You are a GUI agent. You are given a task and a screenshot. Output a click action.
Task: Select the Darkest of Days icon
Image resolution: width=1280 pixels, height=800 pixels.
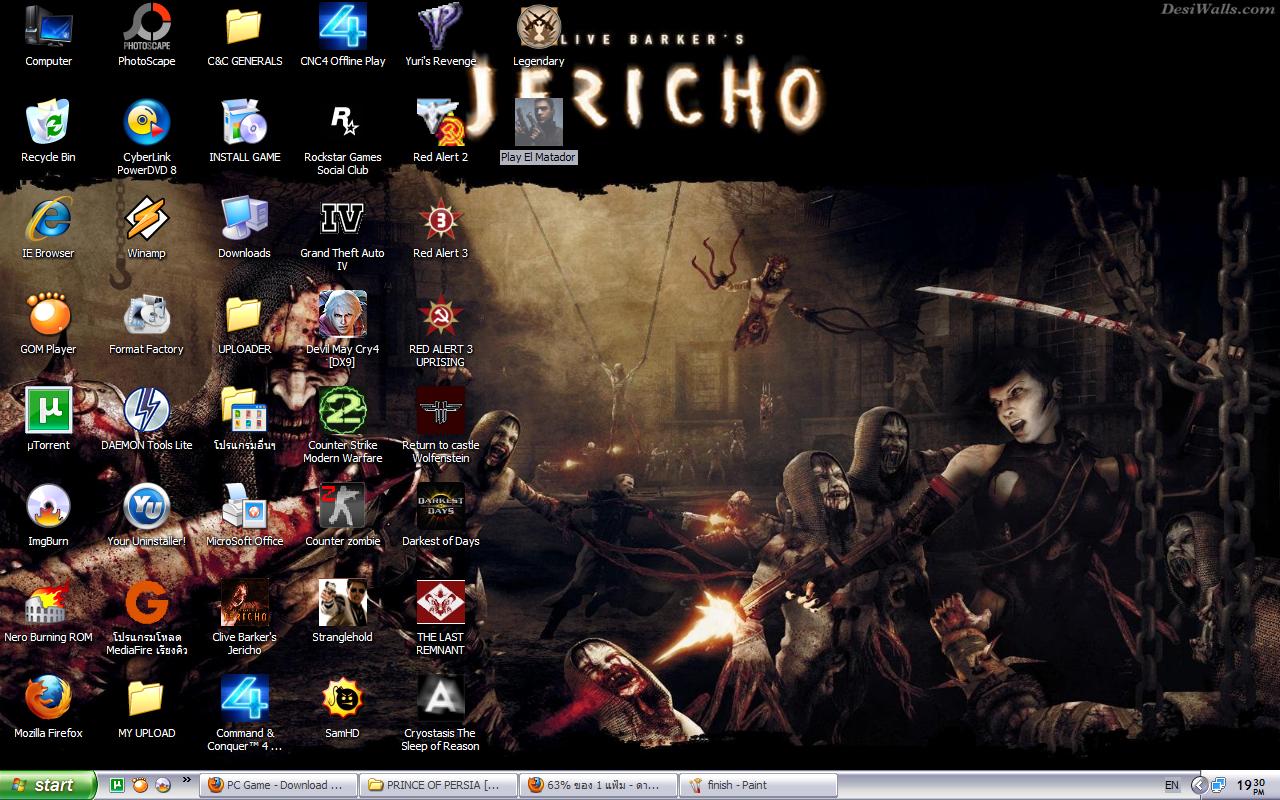click(x=440, y=507)
